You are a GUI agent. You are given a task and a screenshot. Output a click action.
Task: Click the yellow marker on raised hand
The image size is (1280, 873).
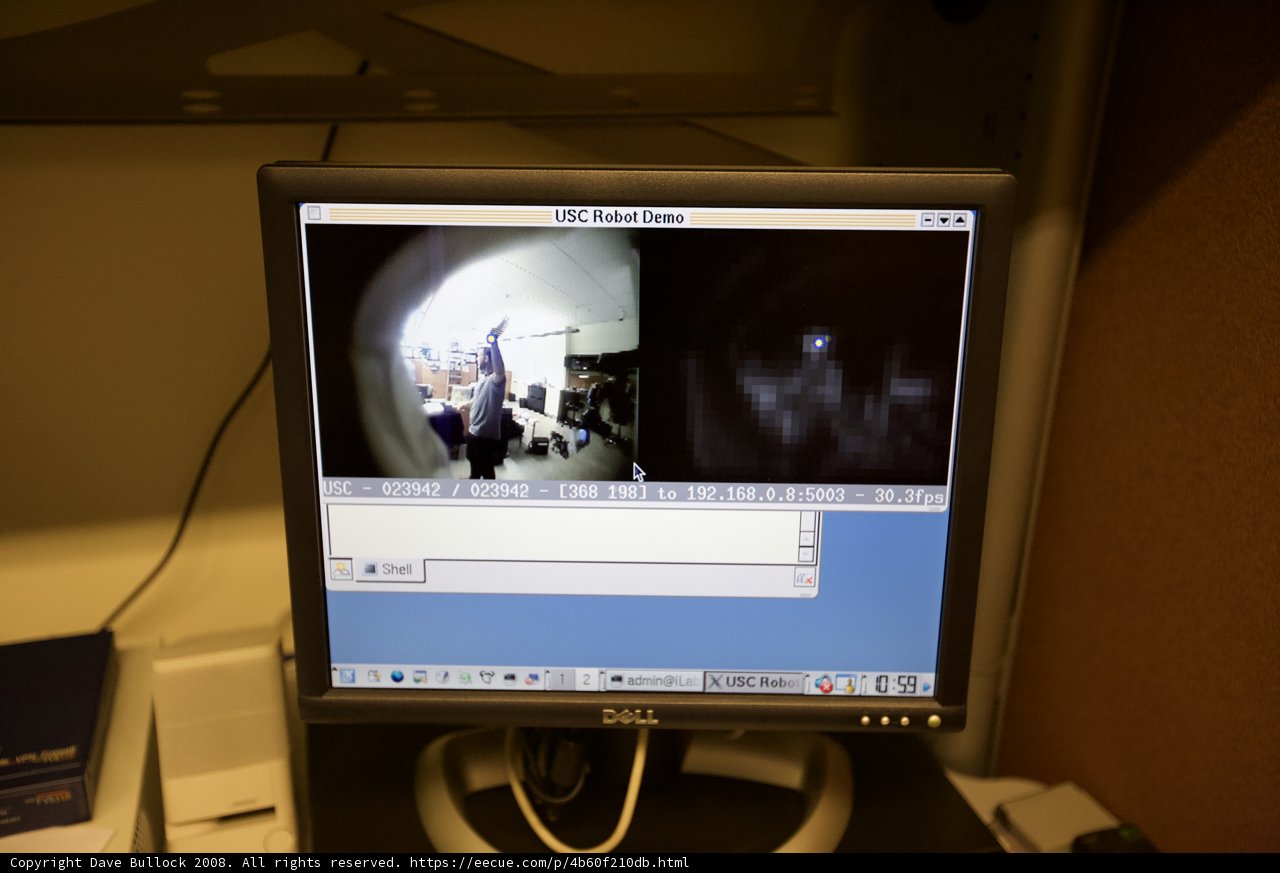click(x=492, y=338)
